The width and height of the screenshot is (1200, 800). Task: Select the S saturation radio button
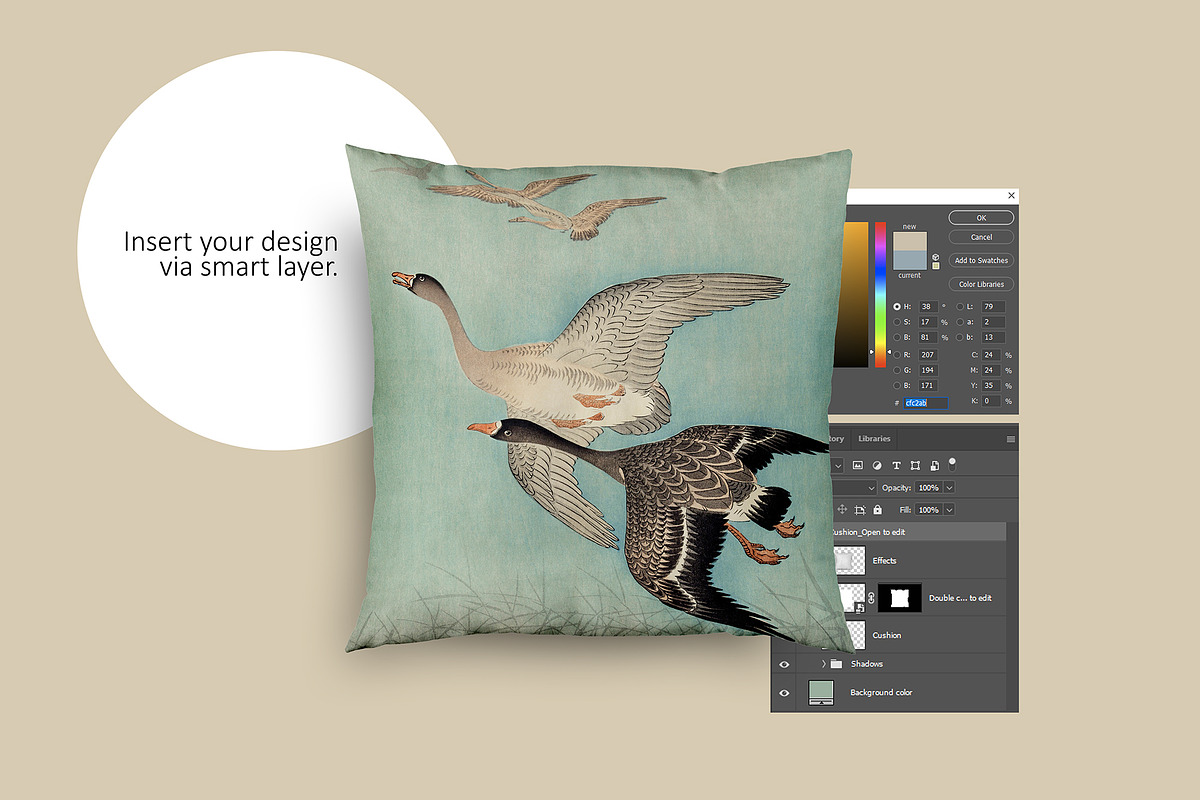[x=897, y=322]
